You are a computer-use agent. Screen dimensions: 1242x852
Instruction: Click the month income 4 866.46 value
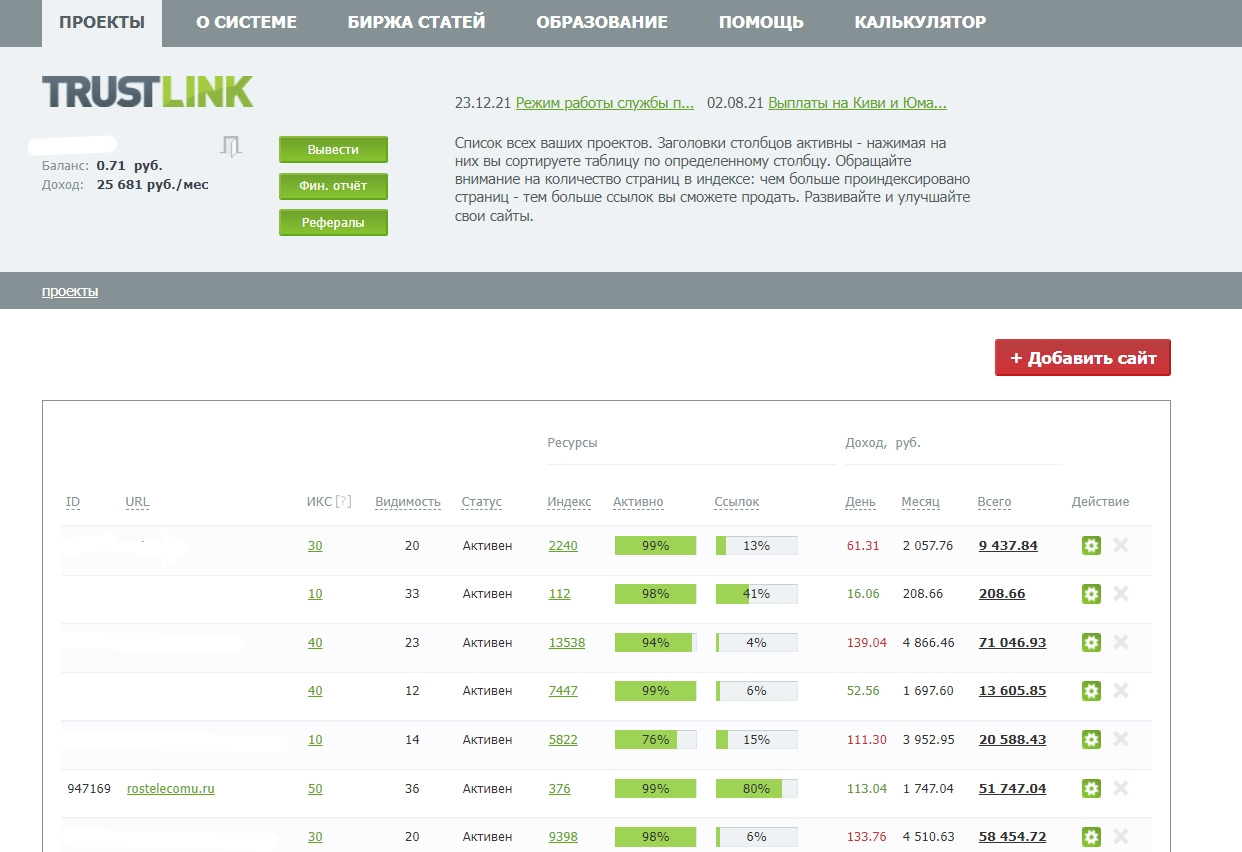(x=928, y=642)
